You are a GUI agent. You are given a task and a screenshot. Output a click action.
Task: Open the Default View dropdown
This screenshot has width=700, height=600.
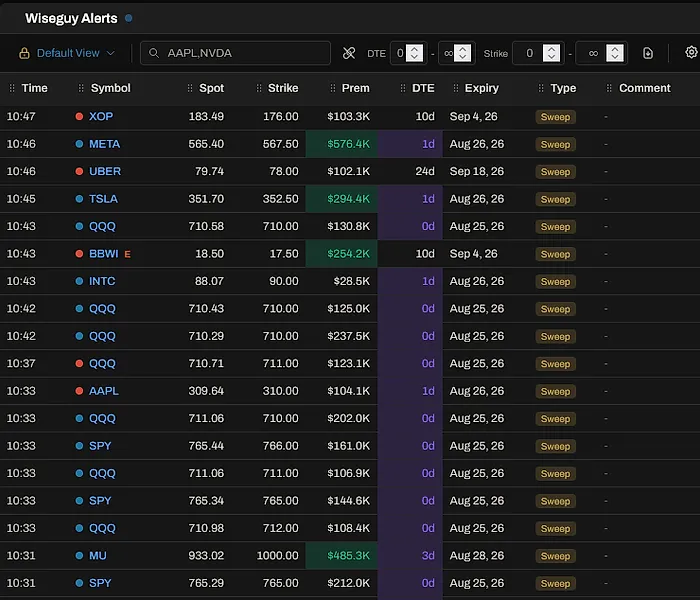coord(75,53)
